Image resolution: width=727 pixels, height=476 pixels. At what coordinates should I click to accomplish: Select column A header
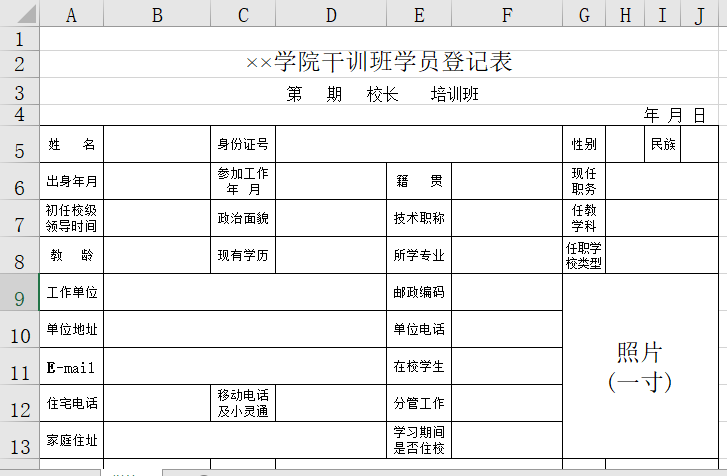point(71,14)
